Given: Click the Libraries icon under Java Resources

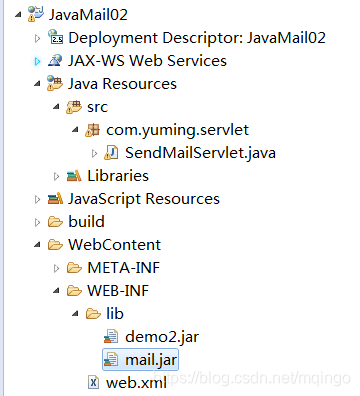Looking at the screenshot, I should [x=74, y=176].
